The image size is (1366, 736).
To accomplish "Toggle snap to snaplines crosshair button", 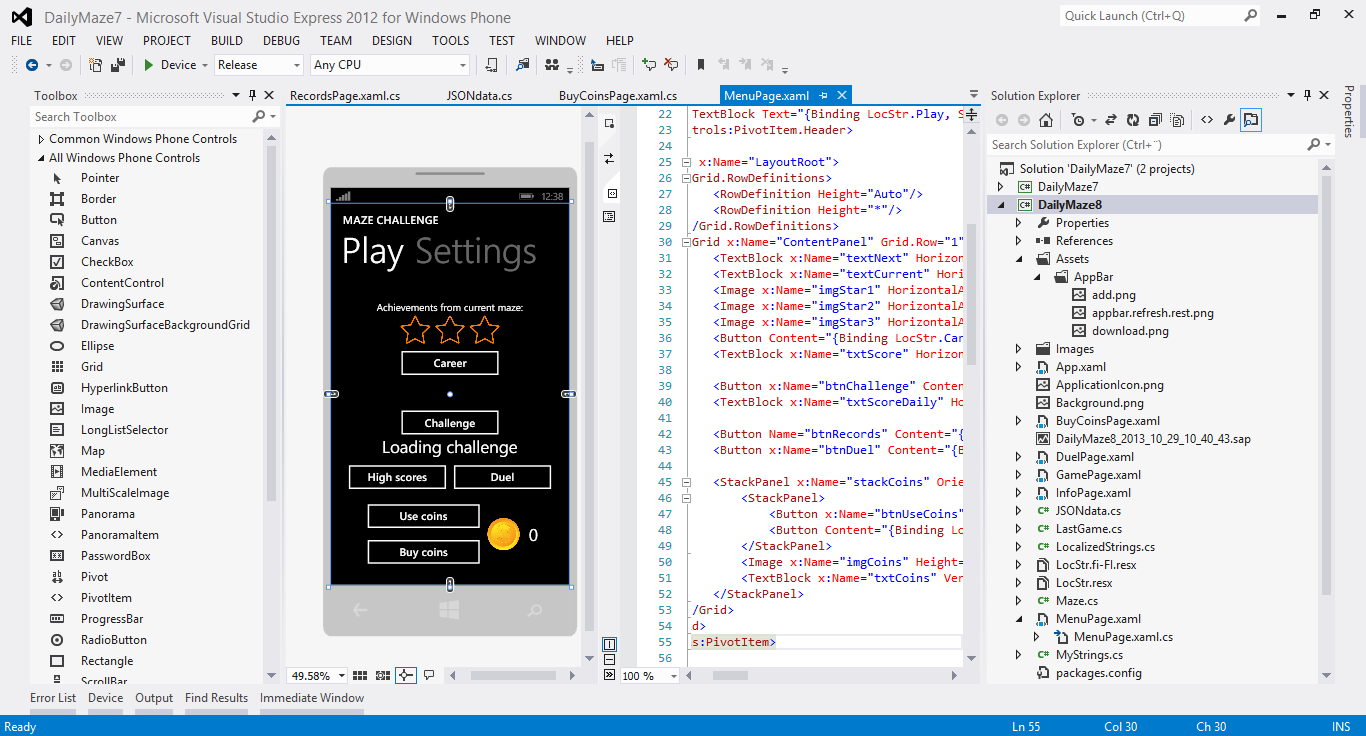I will (406, 675).
